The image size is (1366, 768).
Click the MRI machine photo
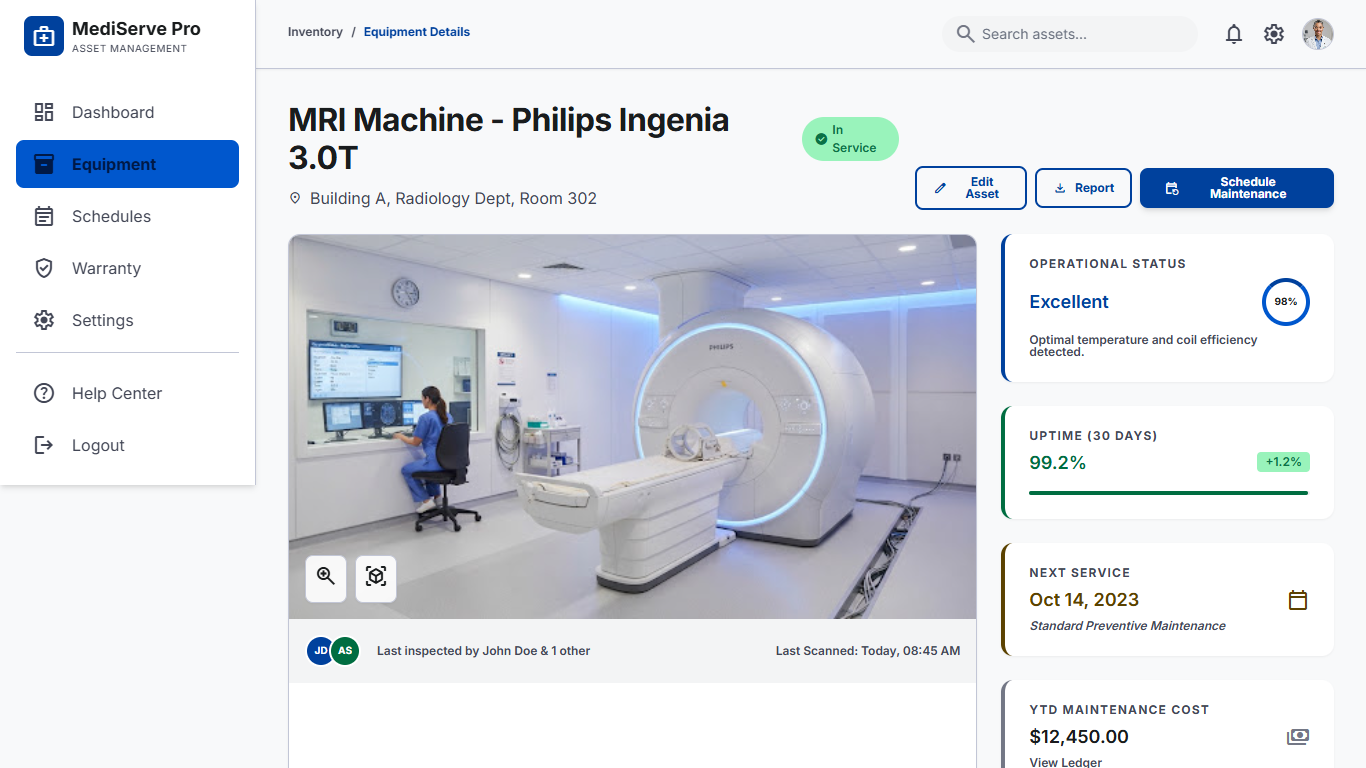(632, 427)
